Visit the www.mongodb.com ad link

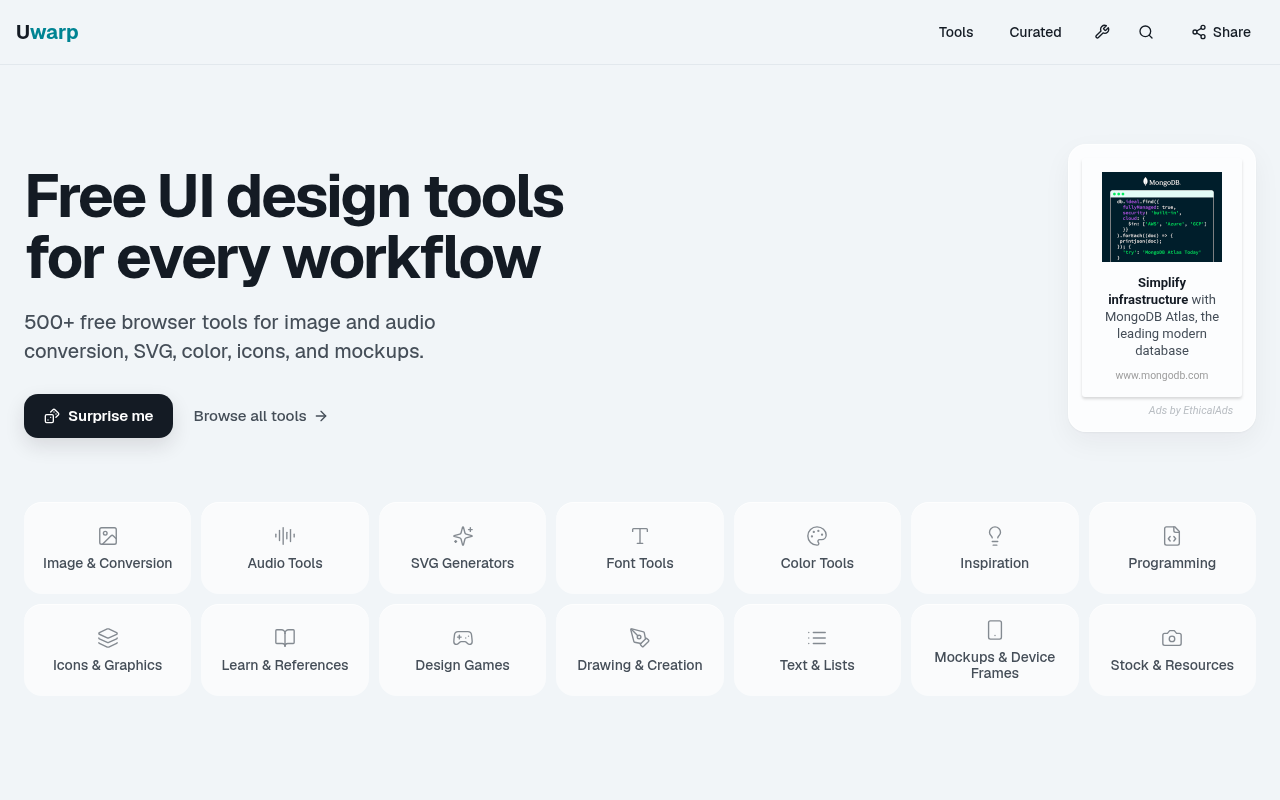(x=1162, y=376)
